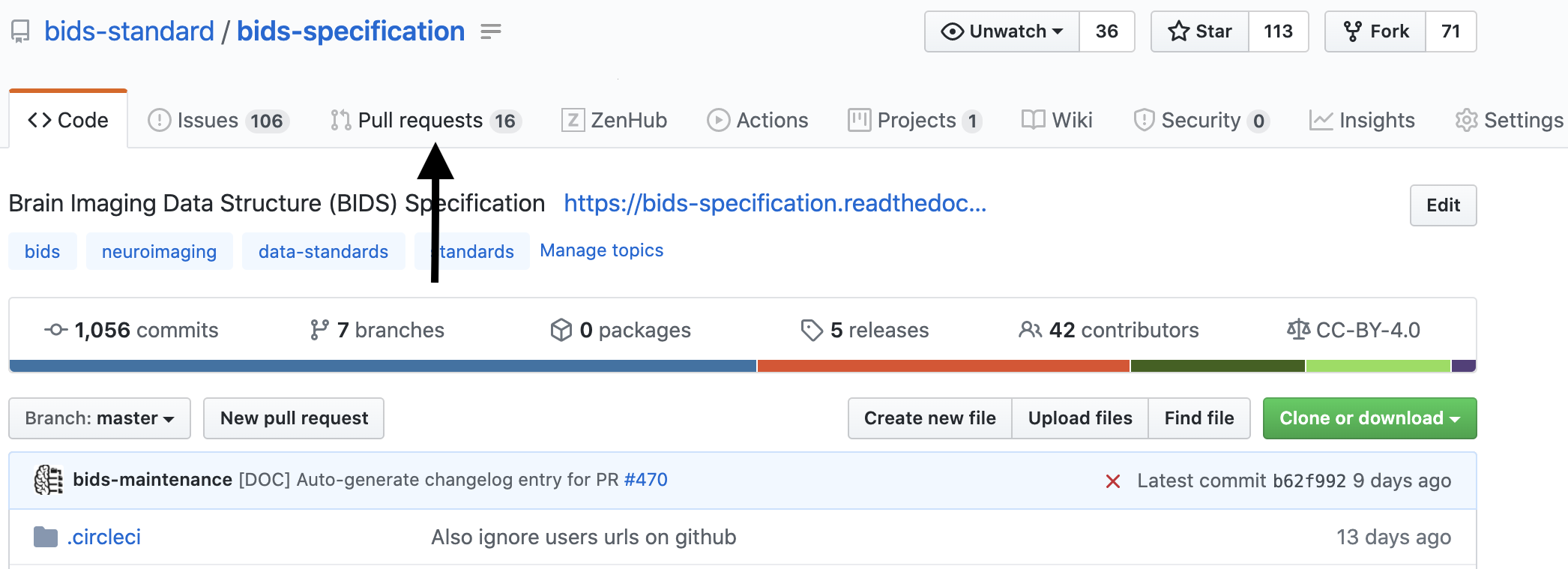Open the Manage topics link

pos(601,250)
